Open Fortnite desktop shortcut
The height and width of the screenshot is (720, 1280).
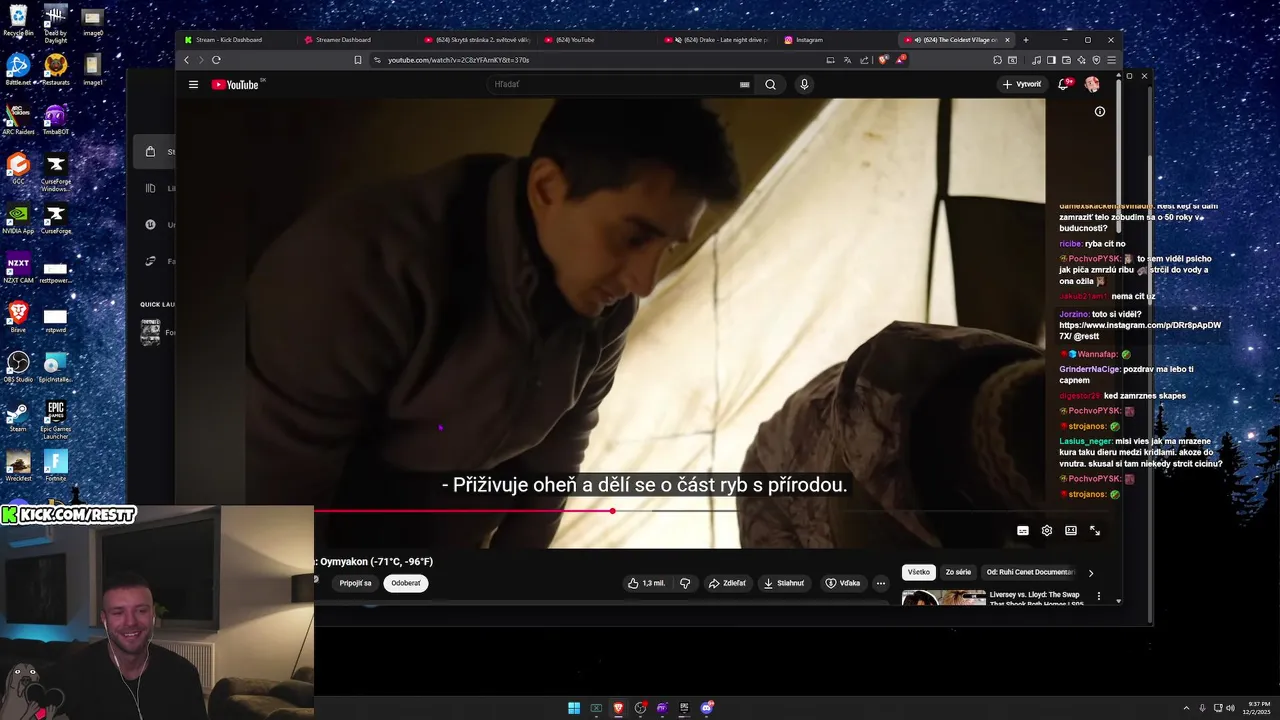[56, 465]
